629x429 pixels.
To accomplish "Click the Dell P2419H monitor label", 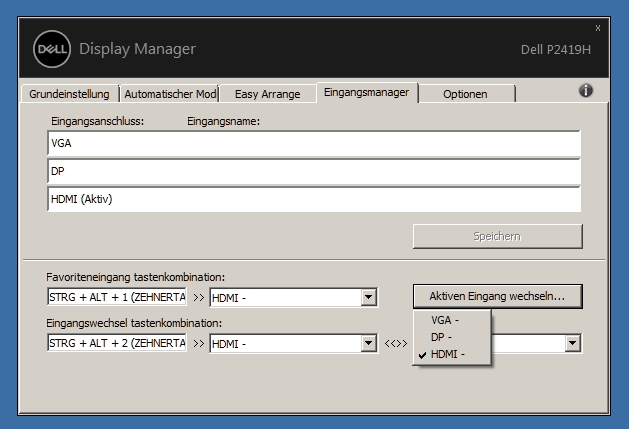I will coord(556,49).
